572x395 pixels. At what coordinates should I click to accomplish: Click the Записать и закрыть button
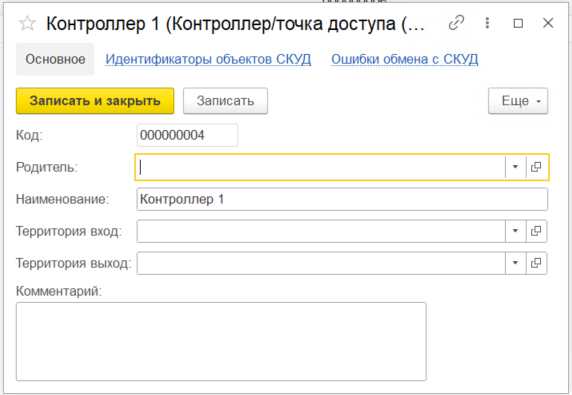(95, 101)
